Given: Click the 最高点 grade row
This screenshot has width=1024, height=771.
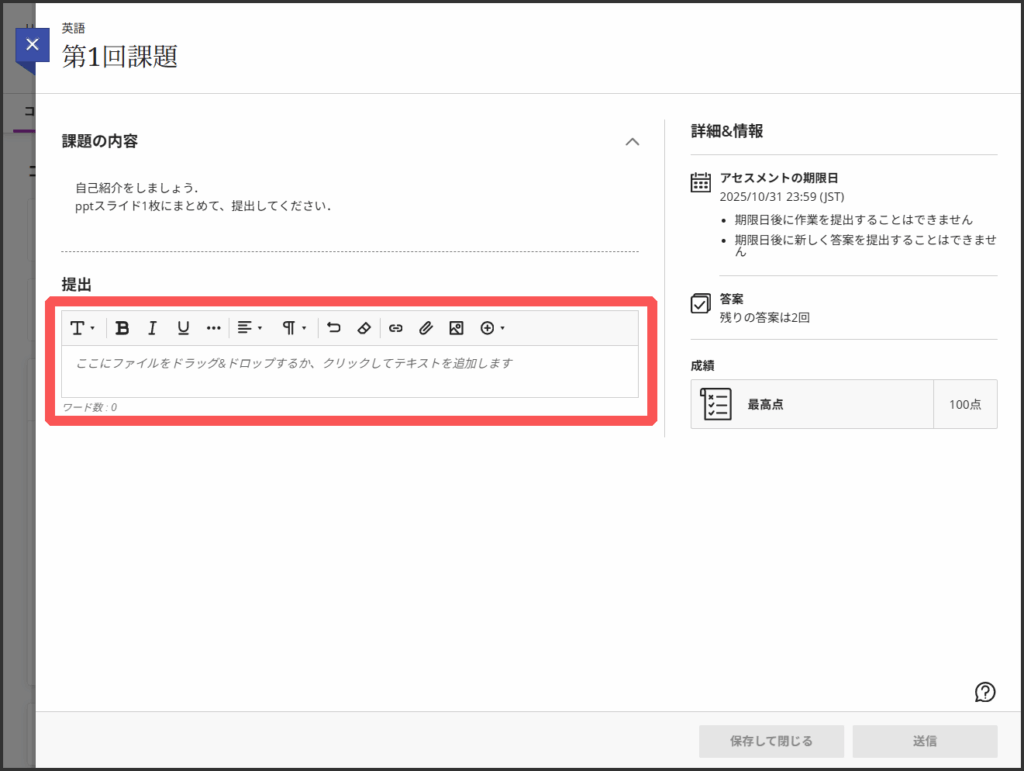Looking at the screenshot, I should (843, 404).
